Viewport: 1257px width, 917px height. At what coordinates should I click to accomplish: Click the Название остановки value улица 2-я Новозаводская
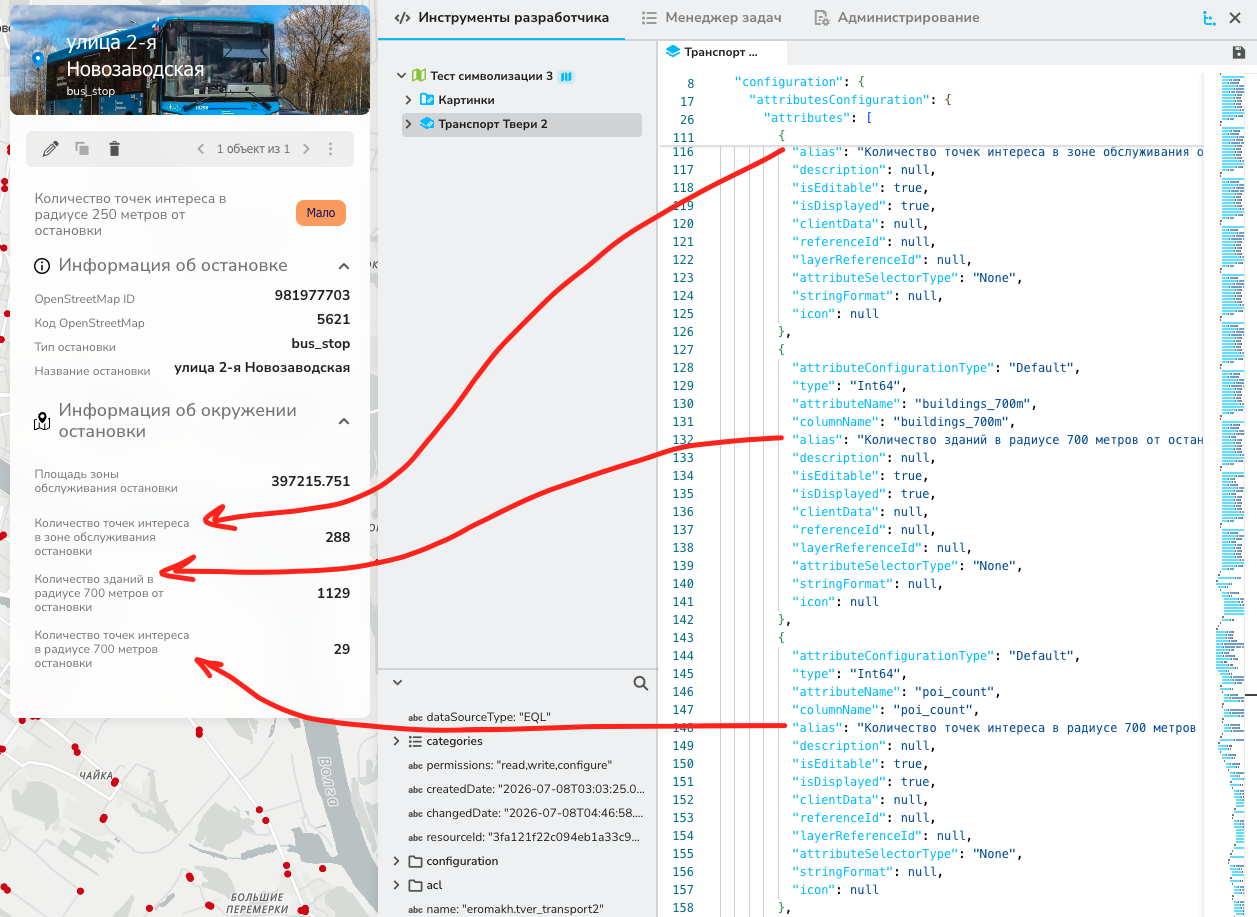click(x=262, y=368)
